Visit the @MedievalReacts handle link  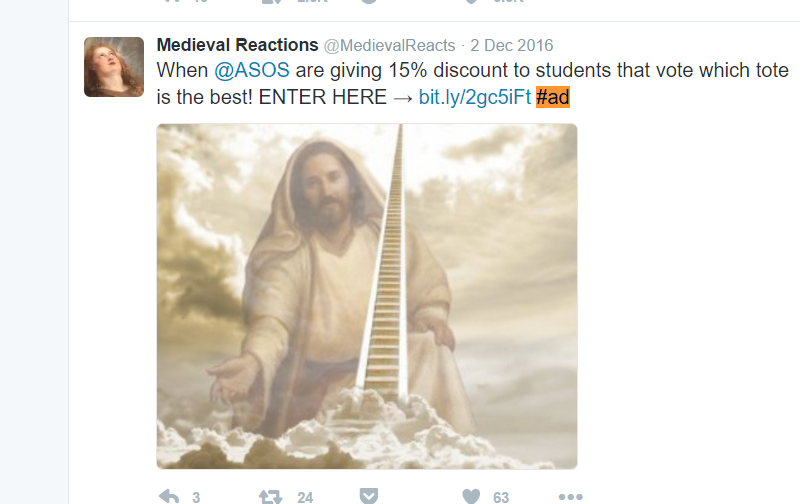[x=389, y=45]
